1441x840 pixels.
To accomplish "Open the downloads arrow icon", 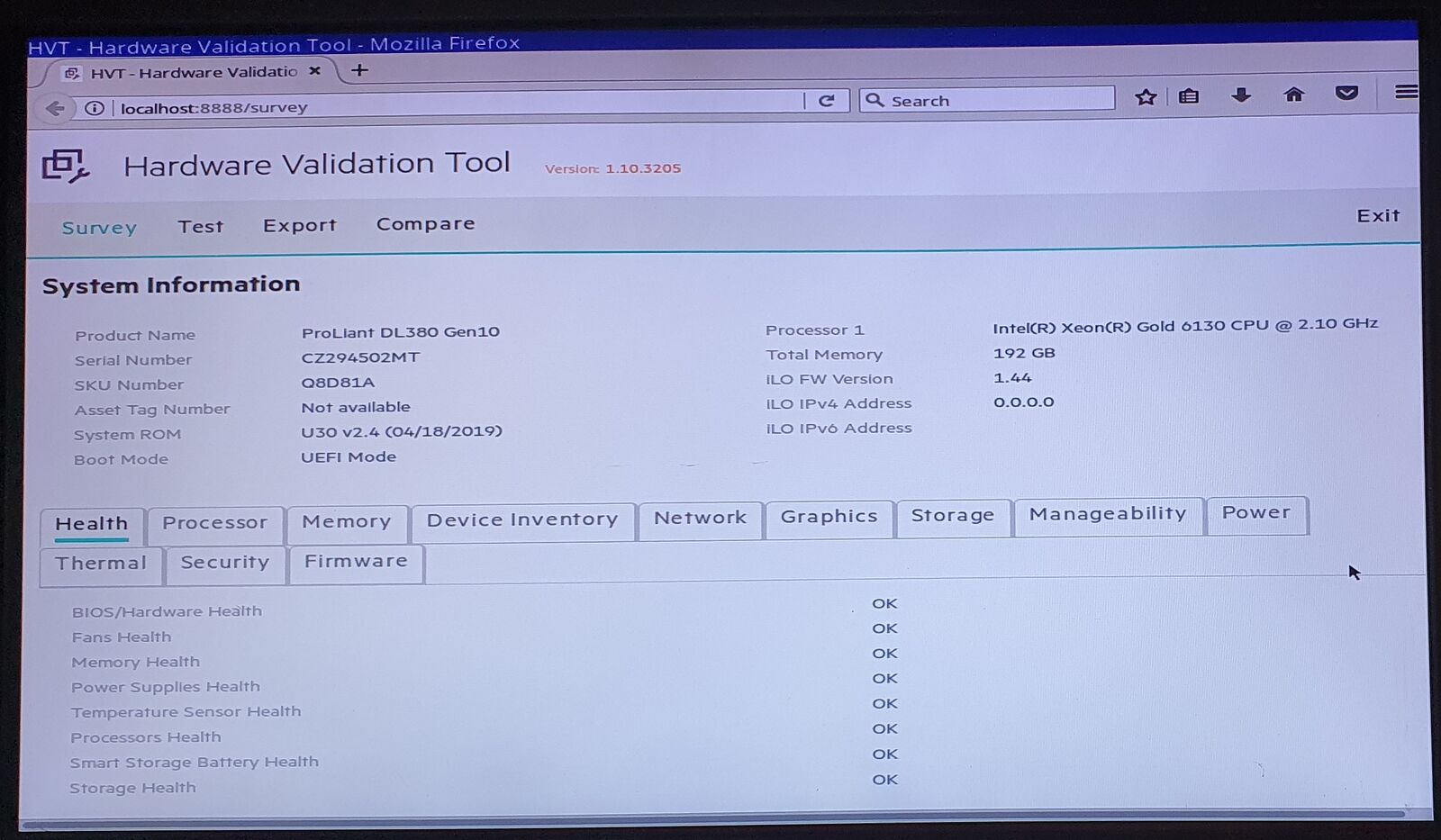I will pos(1241,95).
